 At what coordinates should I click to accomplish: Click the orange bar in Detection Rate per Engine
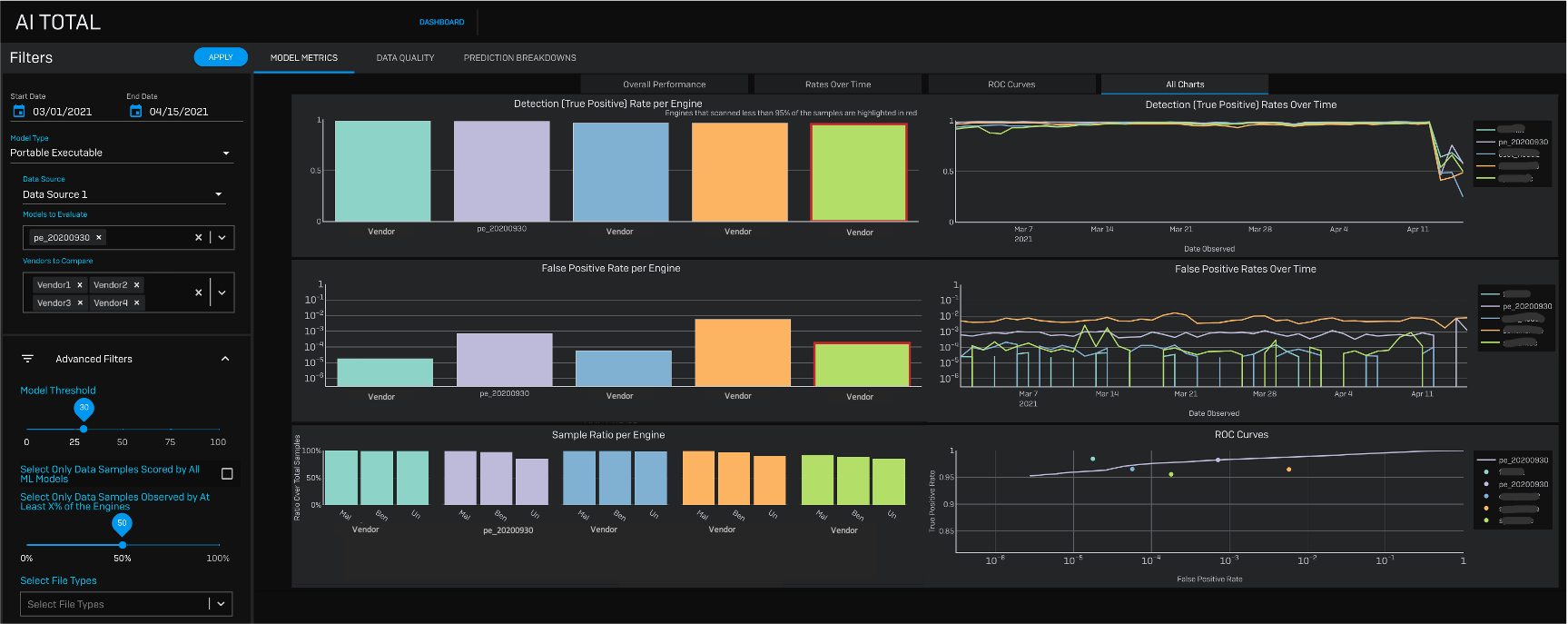pyautogui.click(x=740, y=172)
